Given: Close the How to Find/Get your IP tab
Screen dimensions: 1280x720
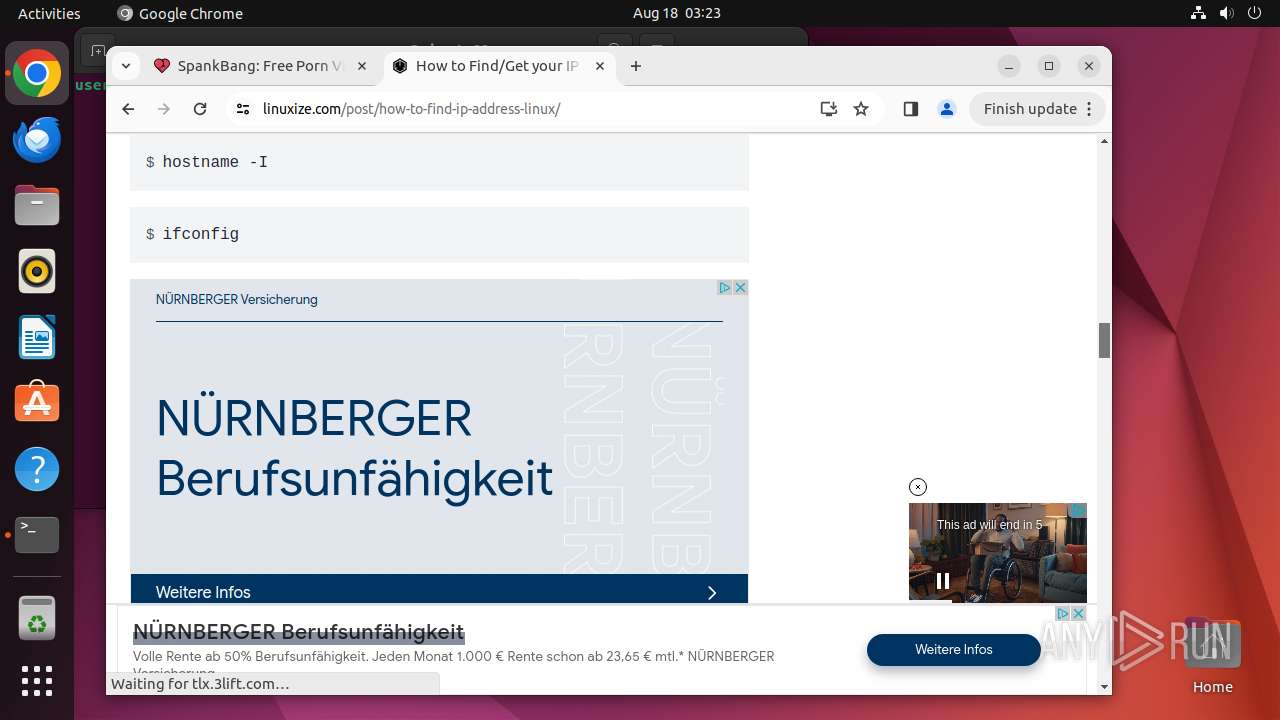Looking at the screenshot, I should point(600,66).
